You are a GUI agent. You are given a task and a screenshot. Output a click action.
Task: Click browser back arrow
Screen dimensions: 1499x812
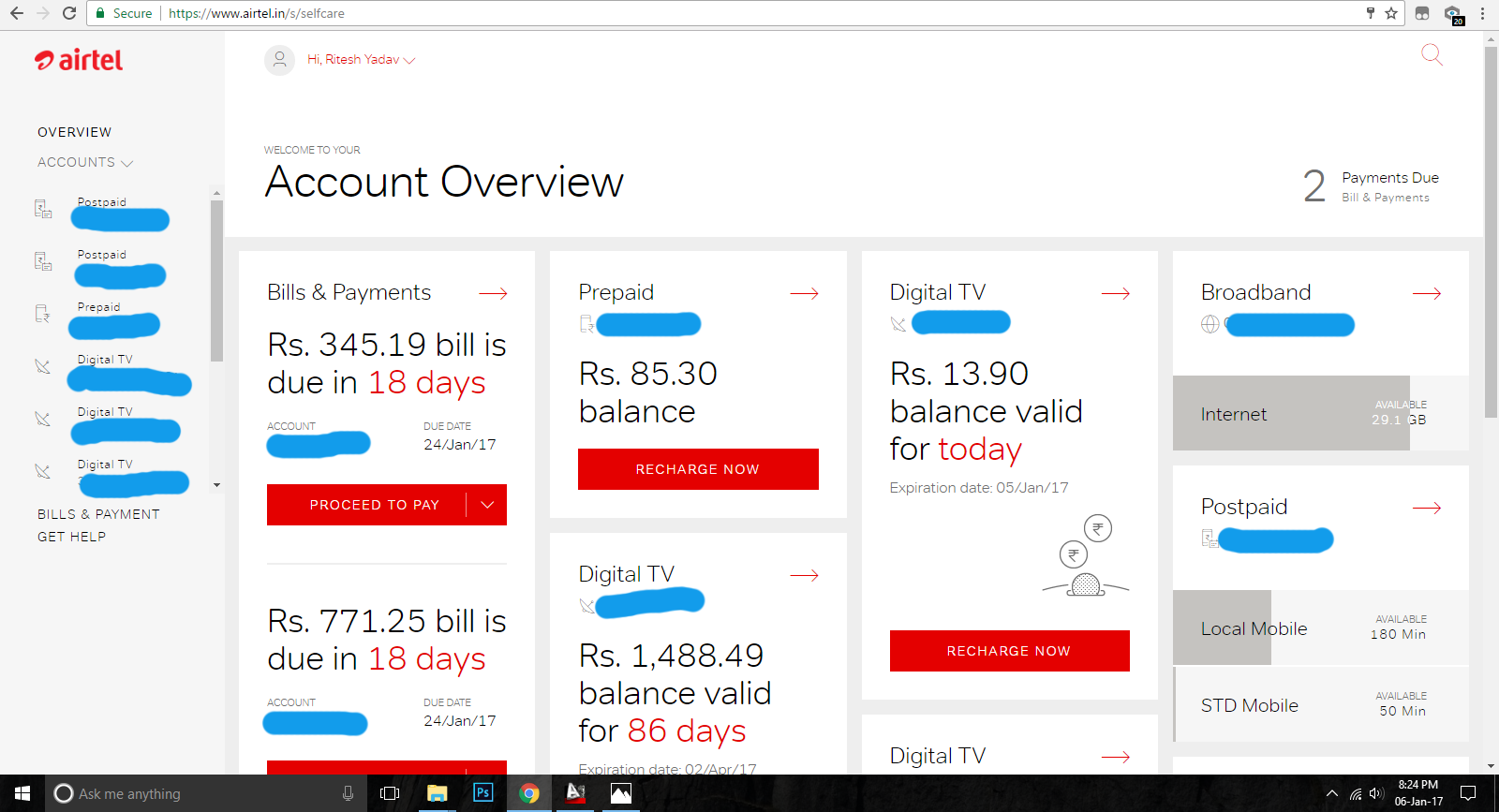tap(17, 13)
